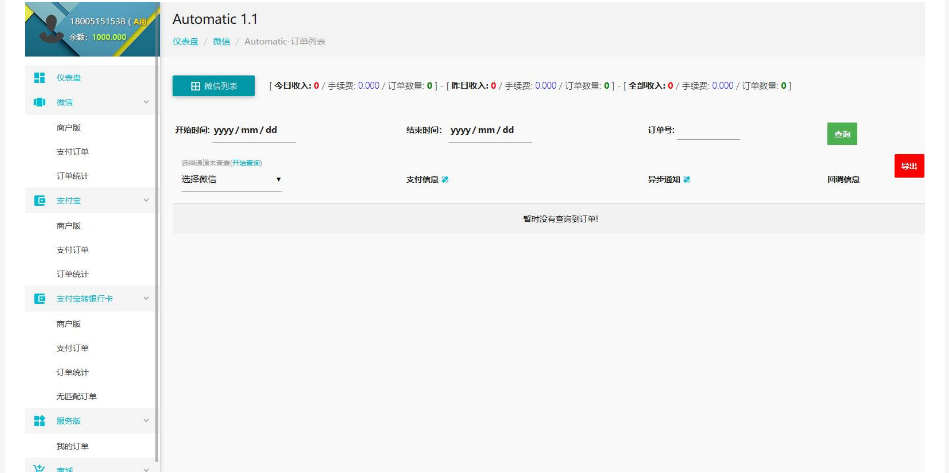The image size is (949, 473).
Task: Open 我的订单 under 服务版
Action: 73,446
